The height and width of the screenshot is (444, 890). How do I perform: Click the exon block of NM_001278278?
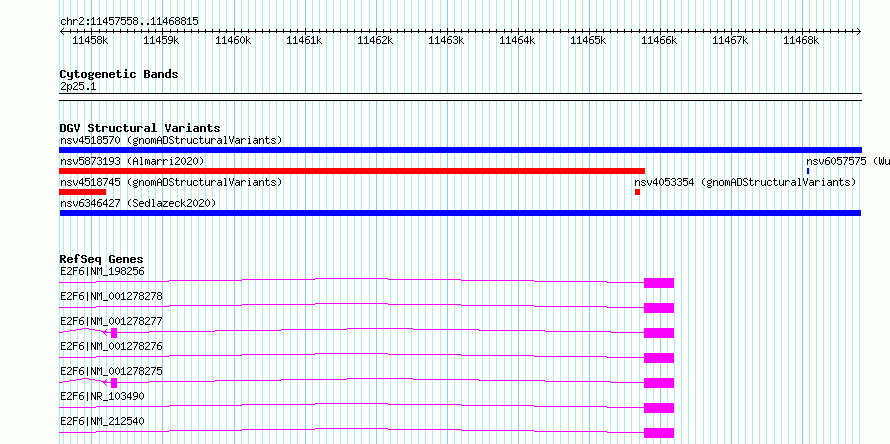659,308
